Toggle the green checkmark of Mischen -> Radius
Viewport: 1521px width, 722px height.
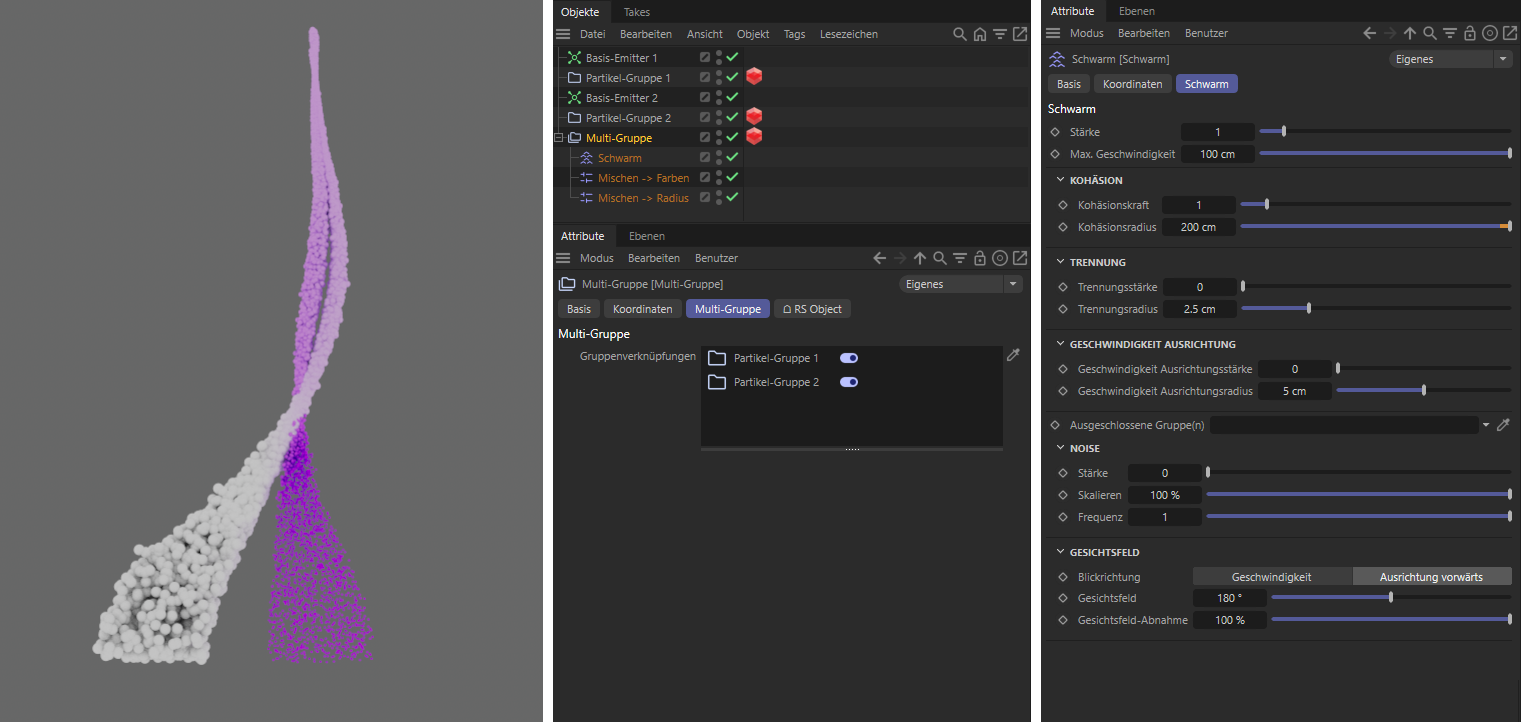(x=732, y=198)
